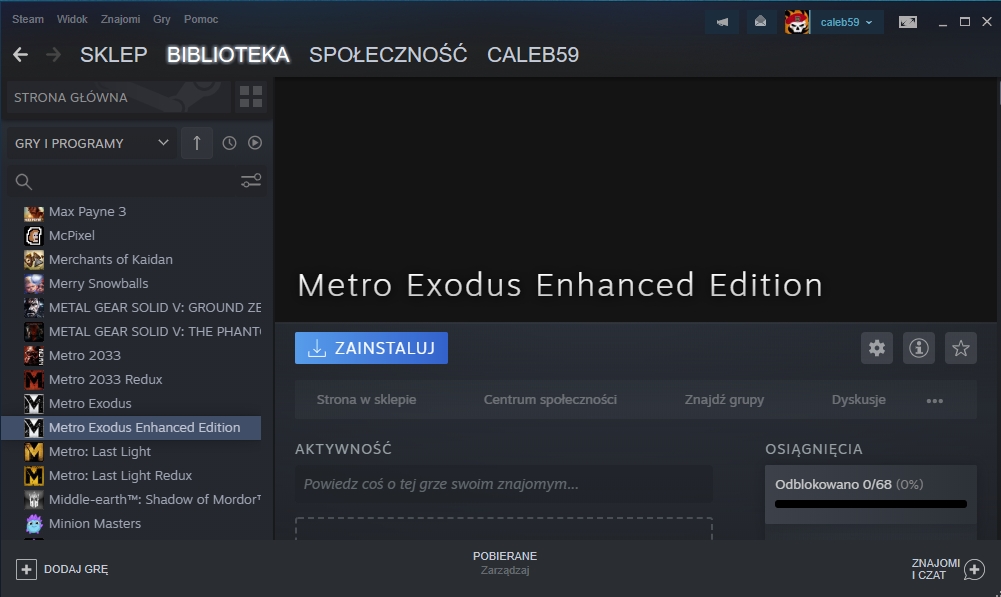Screen dimensions: 1001x597
Task: Click DODAJ GRĘ text button
Action: coord(76,569)
